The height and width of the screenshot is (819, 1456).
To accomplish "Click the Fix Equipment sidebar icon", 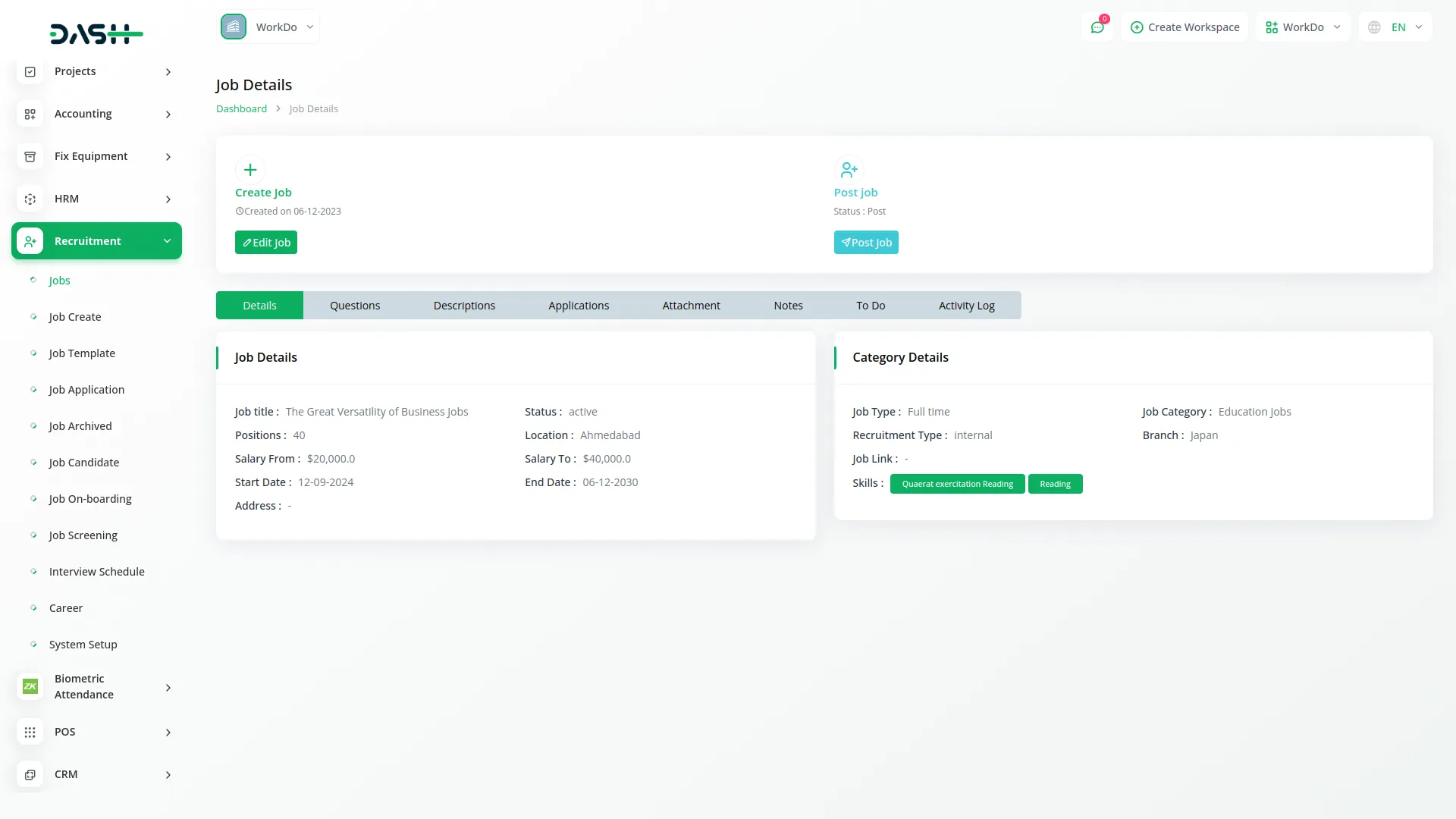I will point(30,156).
